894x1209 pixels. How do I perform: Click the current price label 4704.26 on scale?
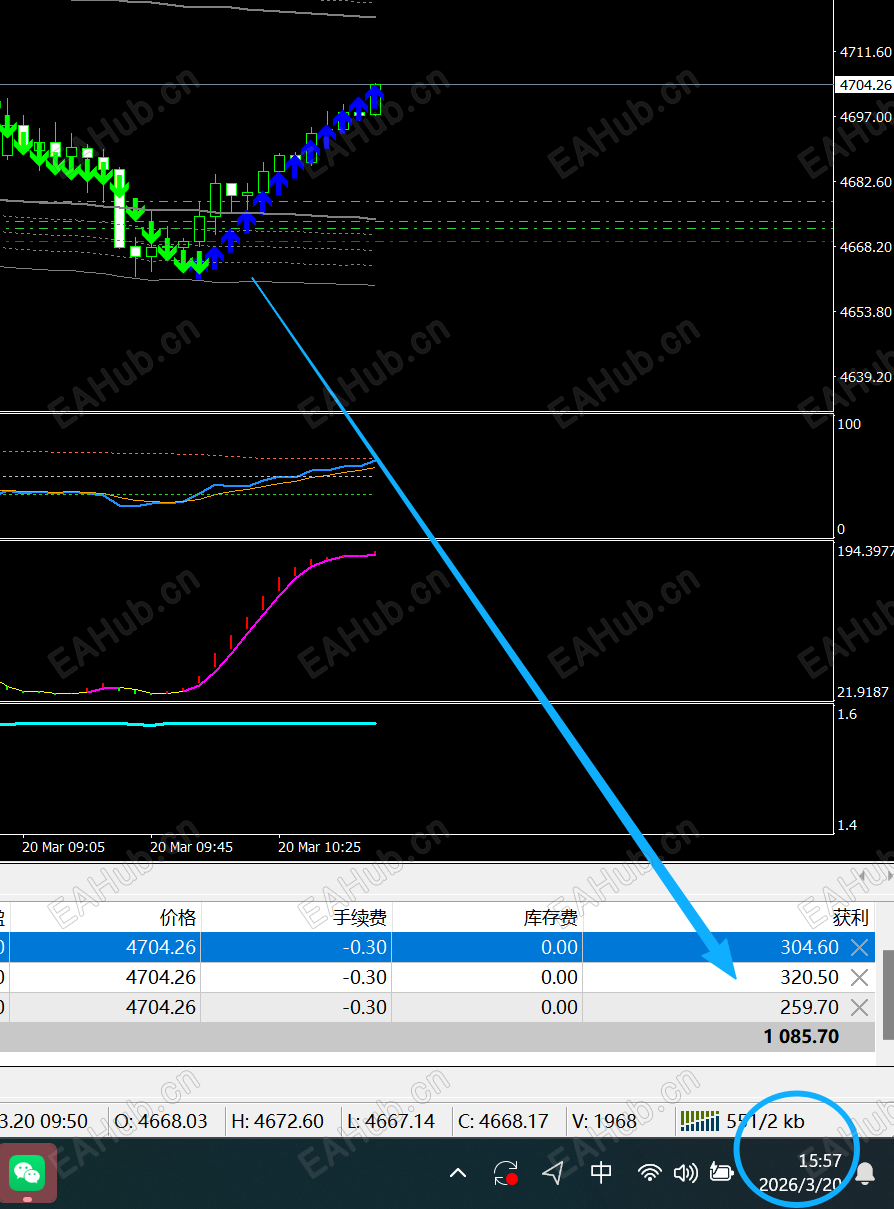point(865,85)
